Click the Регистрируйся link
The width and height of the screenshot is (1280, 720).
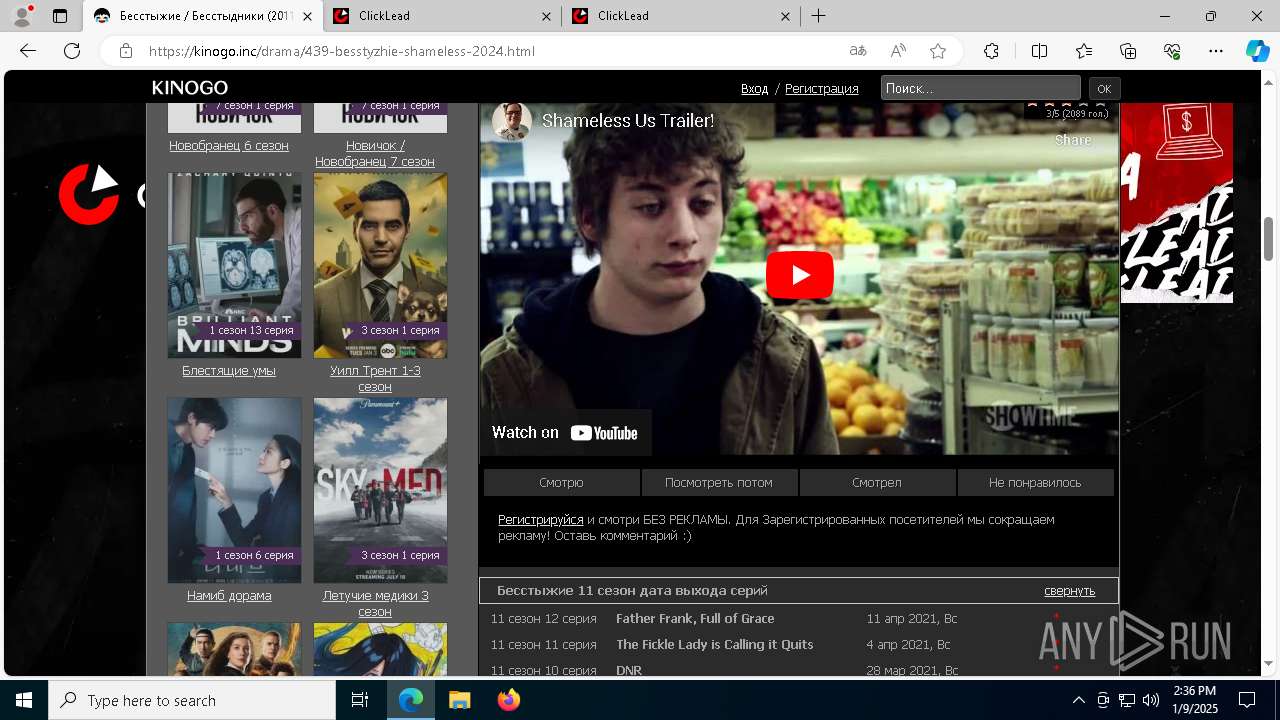541,519
